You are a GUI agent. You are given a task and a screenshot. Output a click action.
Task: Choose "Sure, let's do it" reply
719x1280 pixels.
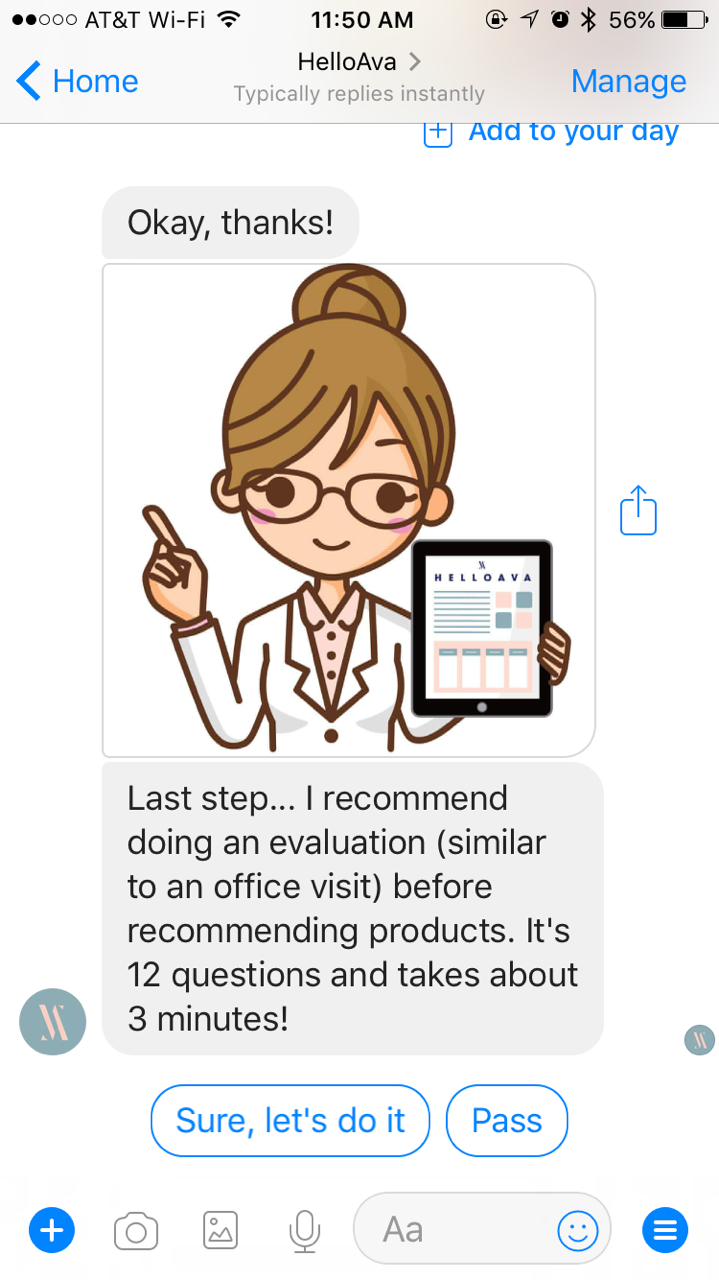[290, 1120]
